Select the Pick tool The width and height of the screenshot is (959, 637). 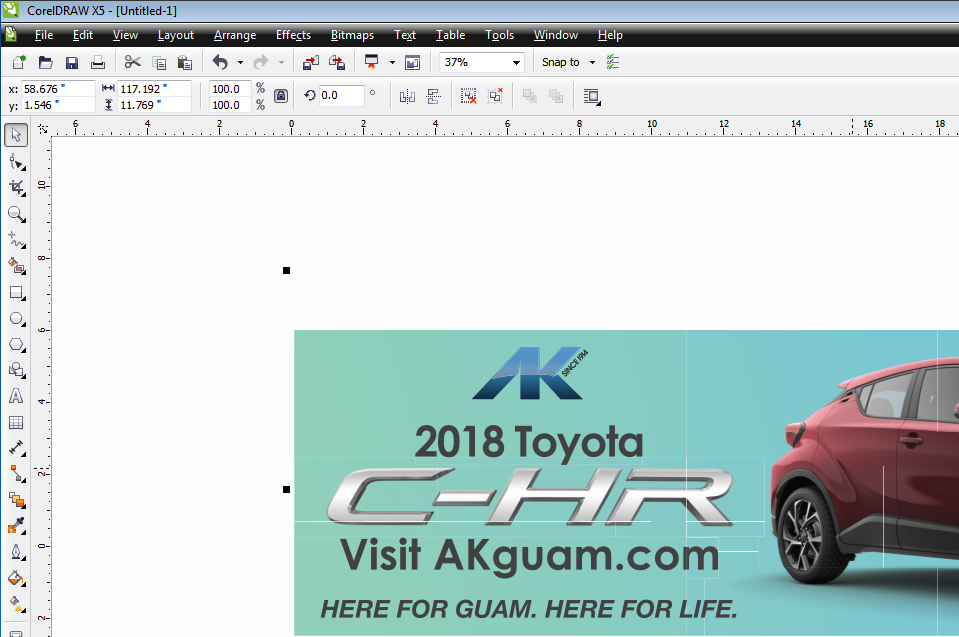click(16, 134)
